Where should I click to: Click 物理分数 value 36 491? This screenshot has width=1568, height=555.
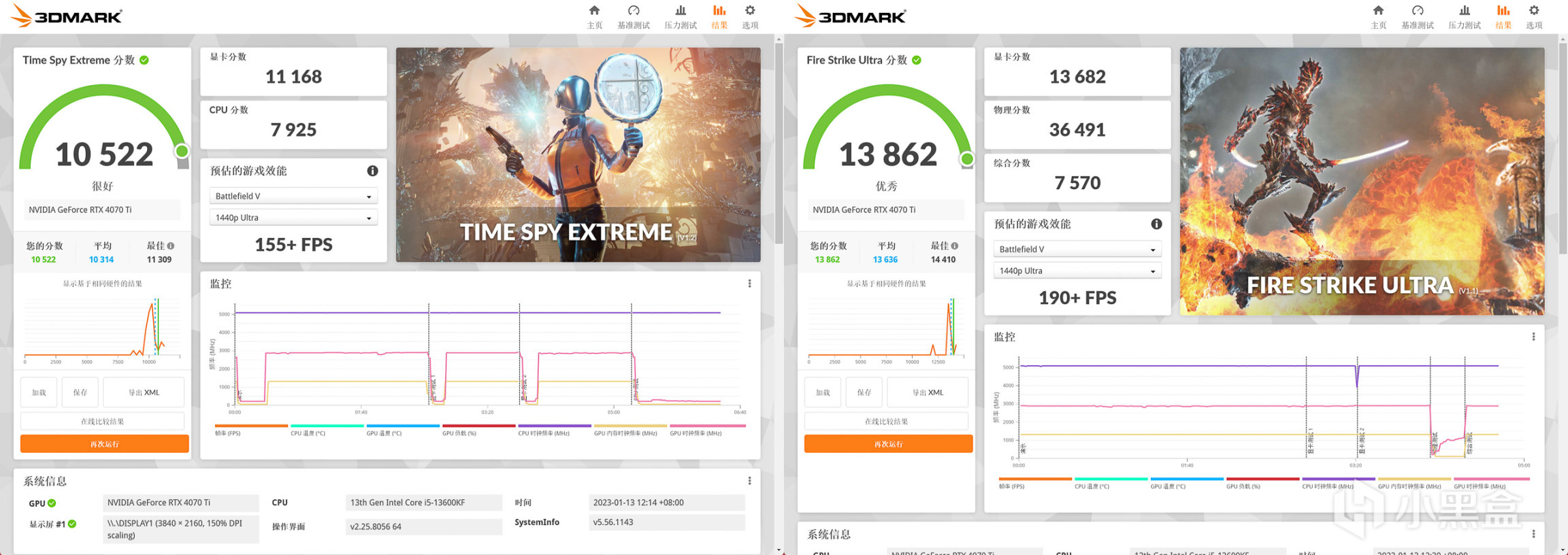point(1078,130)
